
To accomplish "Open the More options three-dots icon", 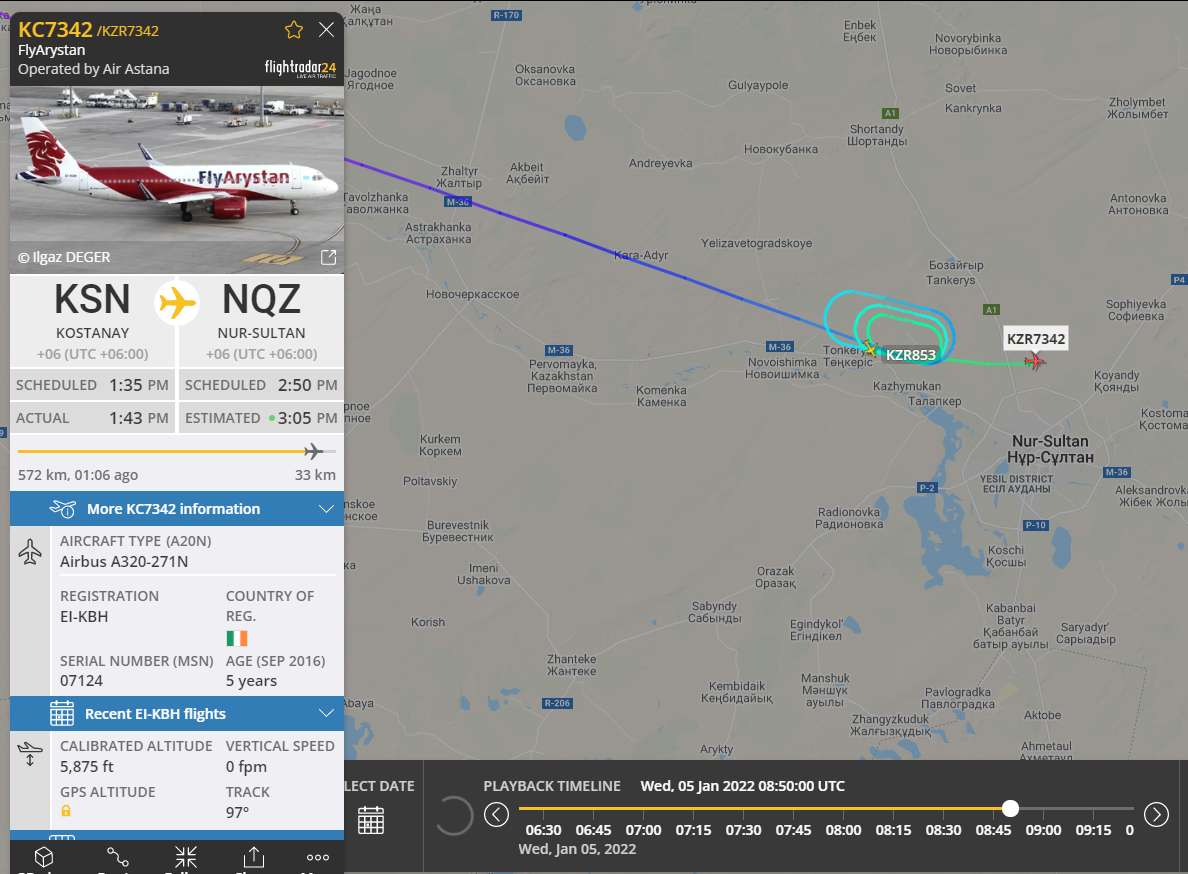I will (317, 857).
